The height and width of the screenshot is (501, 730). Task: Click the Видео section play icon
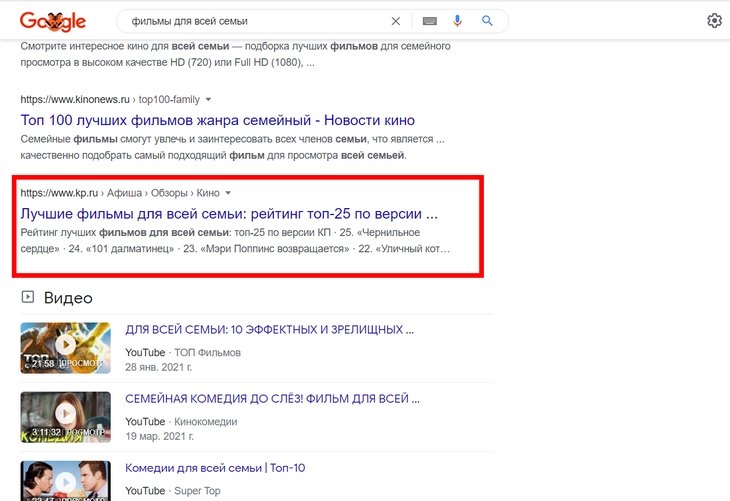click(28, 297)
